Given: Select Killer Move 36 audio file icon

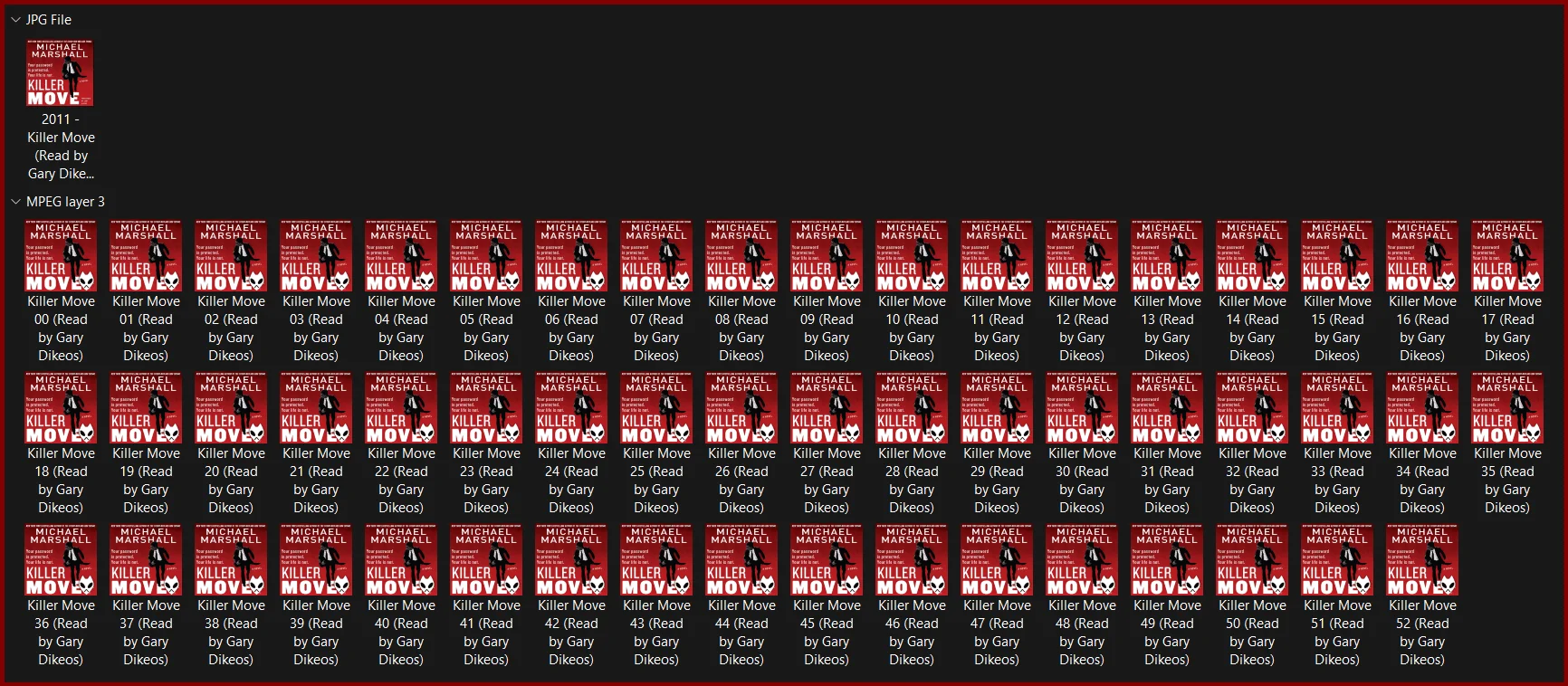Looking at the screenshot, I should (x=61, y=560).
